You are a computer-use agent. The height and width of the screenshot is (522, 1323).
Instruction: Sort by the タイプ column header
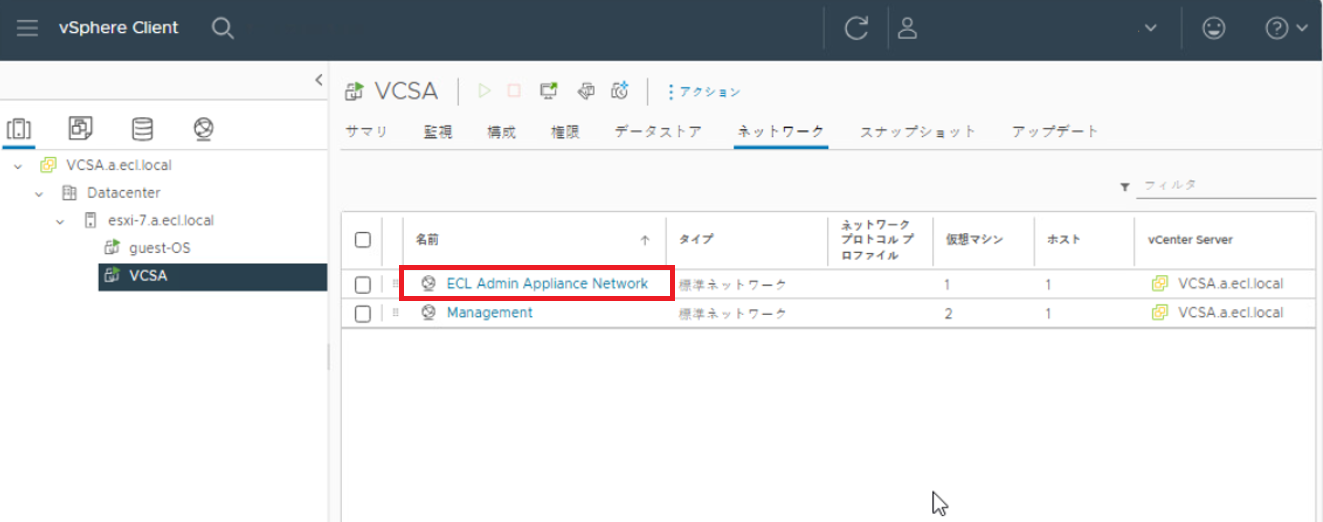point(696,240)
